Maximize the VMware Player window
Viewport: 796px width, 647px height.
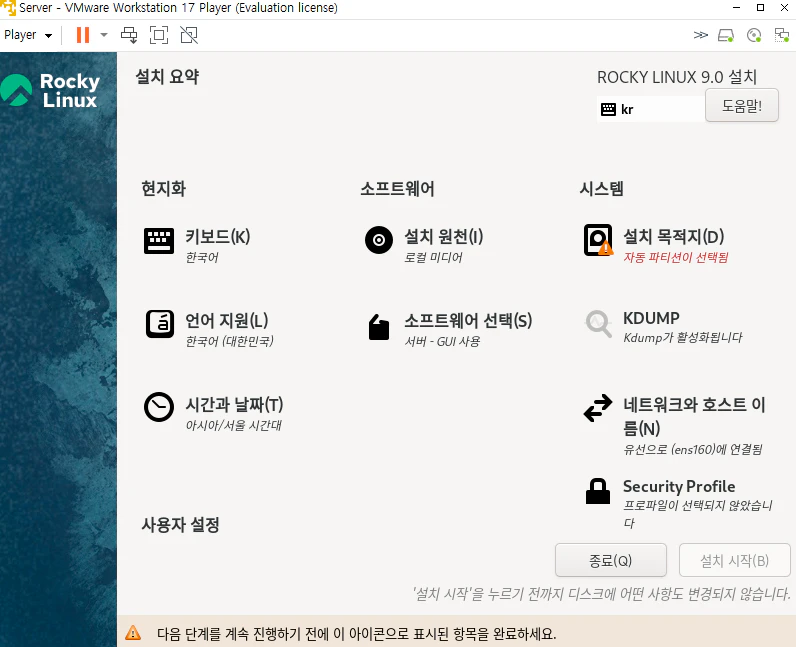pyautogui.click(x=760, y=8)
